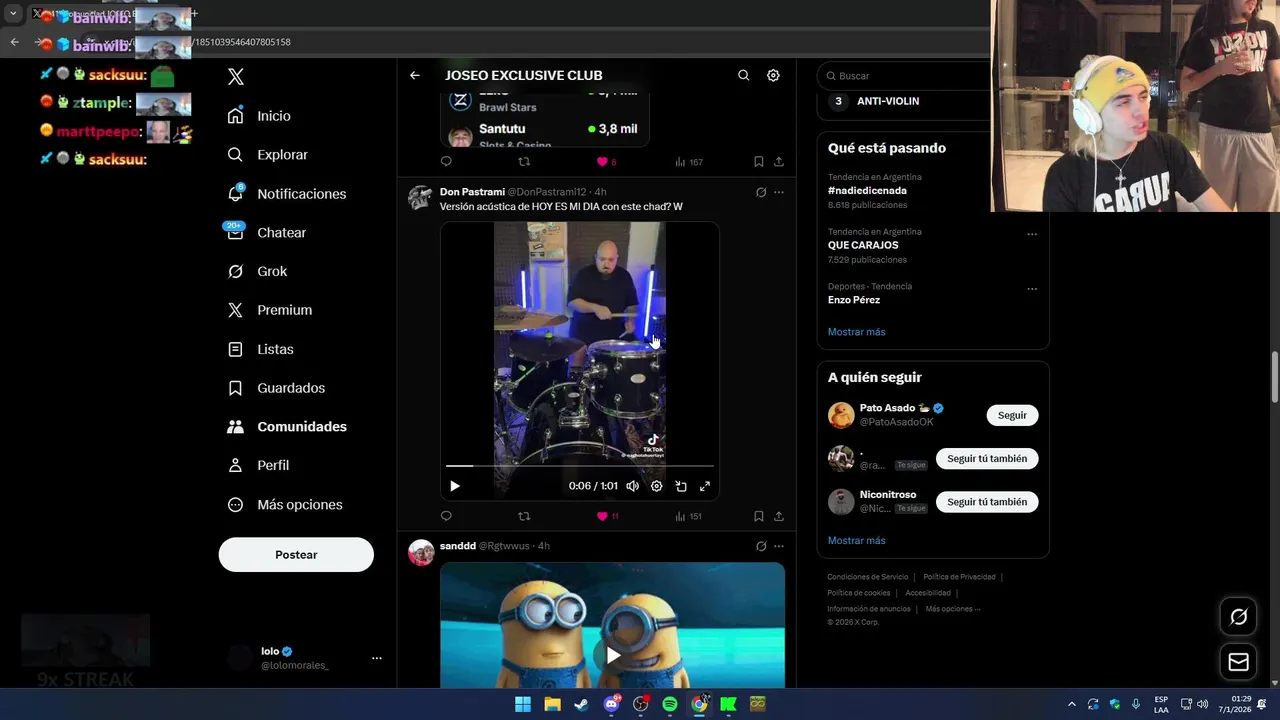Open Grok from sidebar
This screenshot has height=720, width=1280.
click(258, 271)
